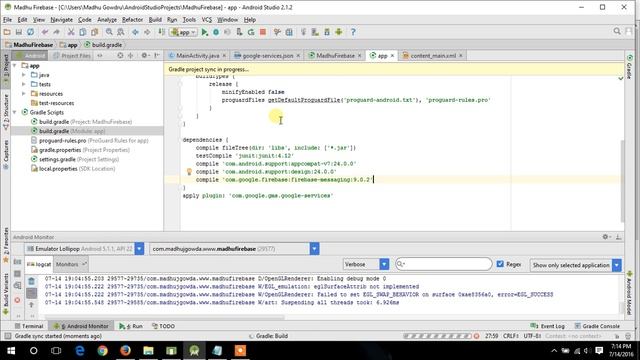Click the lightbulb intention icon
Viewport: 640px width, 360px height.
pyautogui.click(x=189, y=172)
